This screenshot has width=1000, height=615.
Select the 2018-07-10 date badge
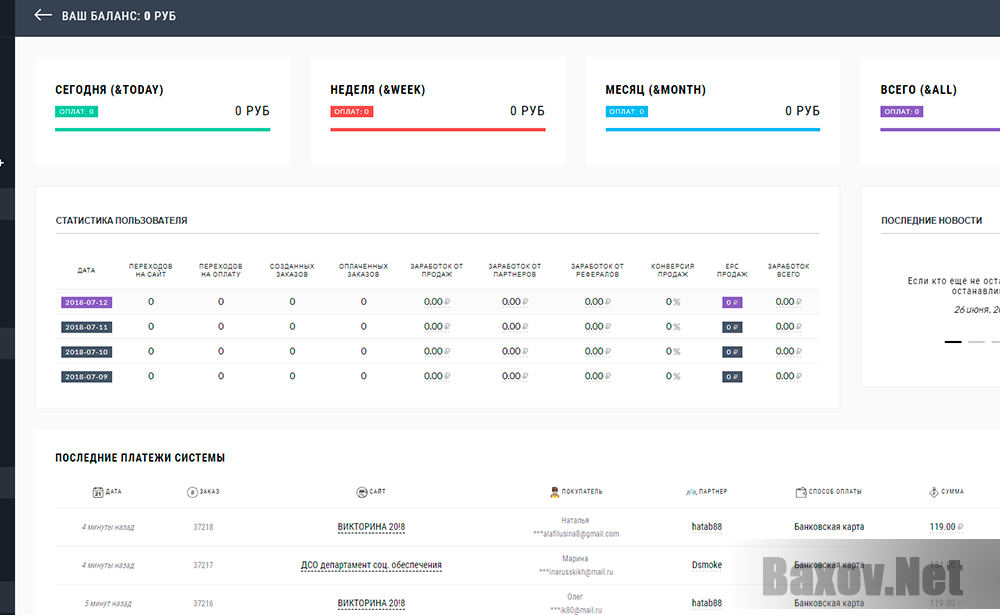click(86, 352)
